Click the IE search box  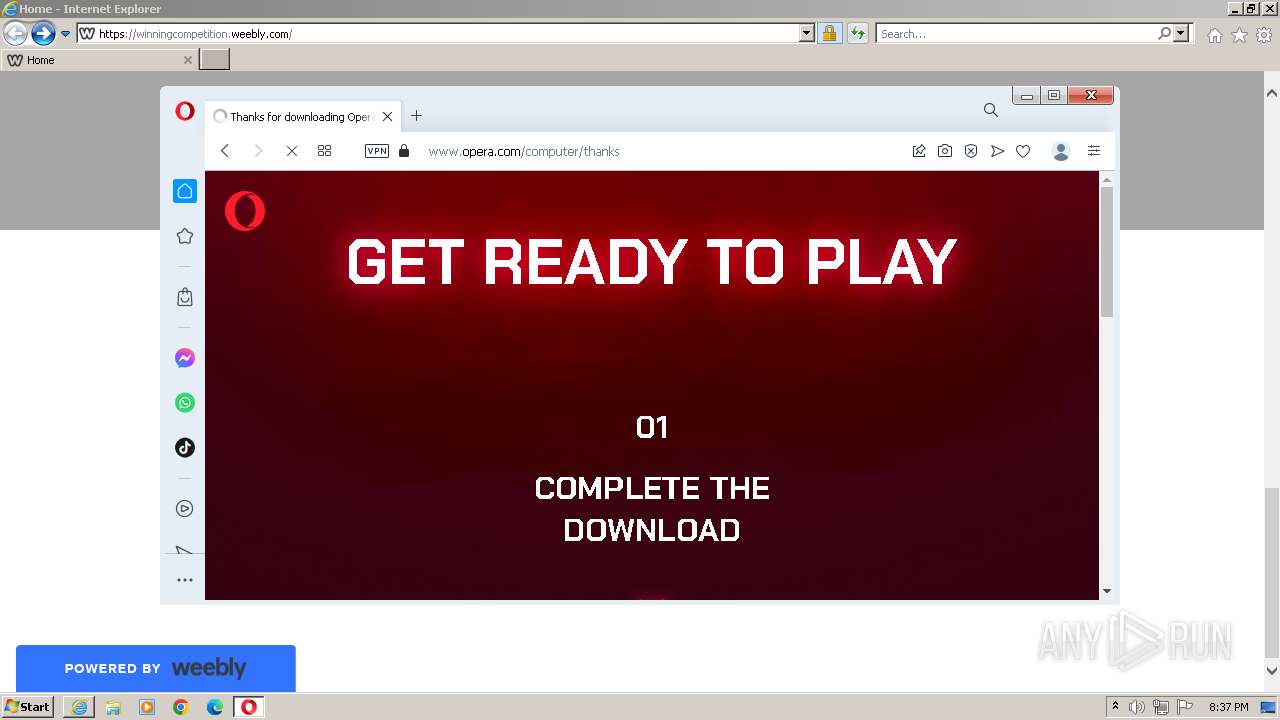pyautogui.click(x=1015, y=33)
